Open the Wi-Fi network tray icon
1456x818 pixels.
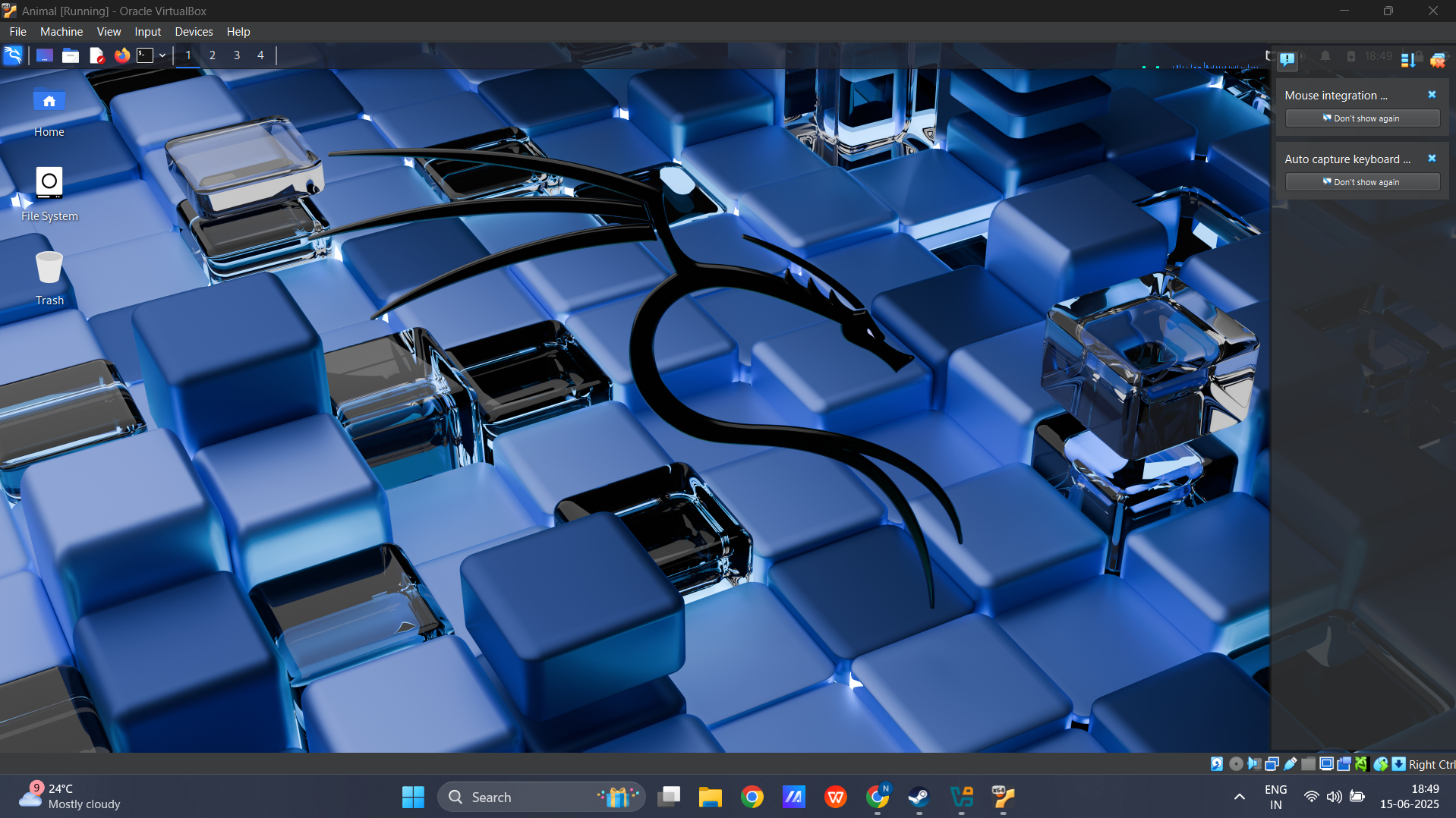coord(1311,797)
